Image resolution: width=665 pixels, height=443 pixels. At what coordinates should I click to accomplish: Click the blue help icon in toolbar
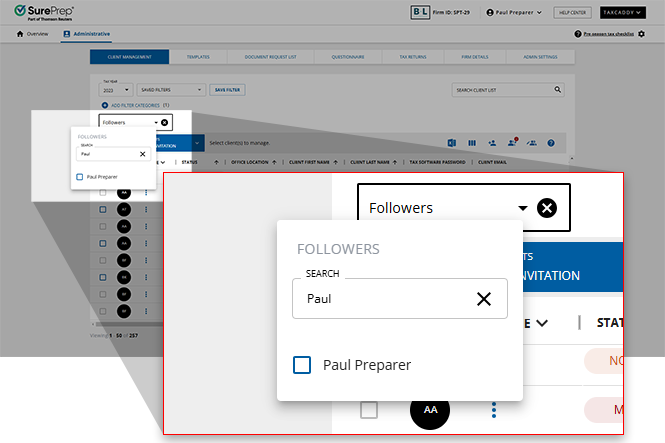click(551, 143)
